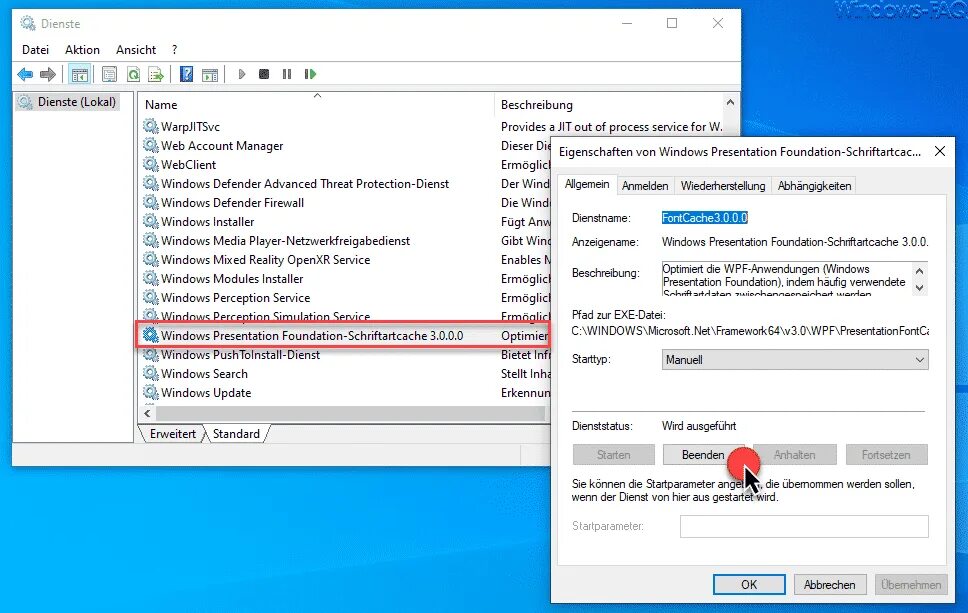Screen dimensions: 968x613
Task: Switch to the Abhängigkeiten tab
Action: pyautogui.click(x=814, y=186)
